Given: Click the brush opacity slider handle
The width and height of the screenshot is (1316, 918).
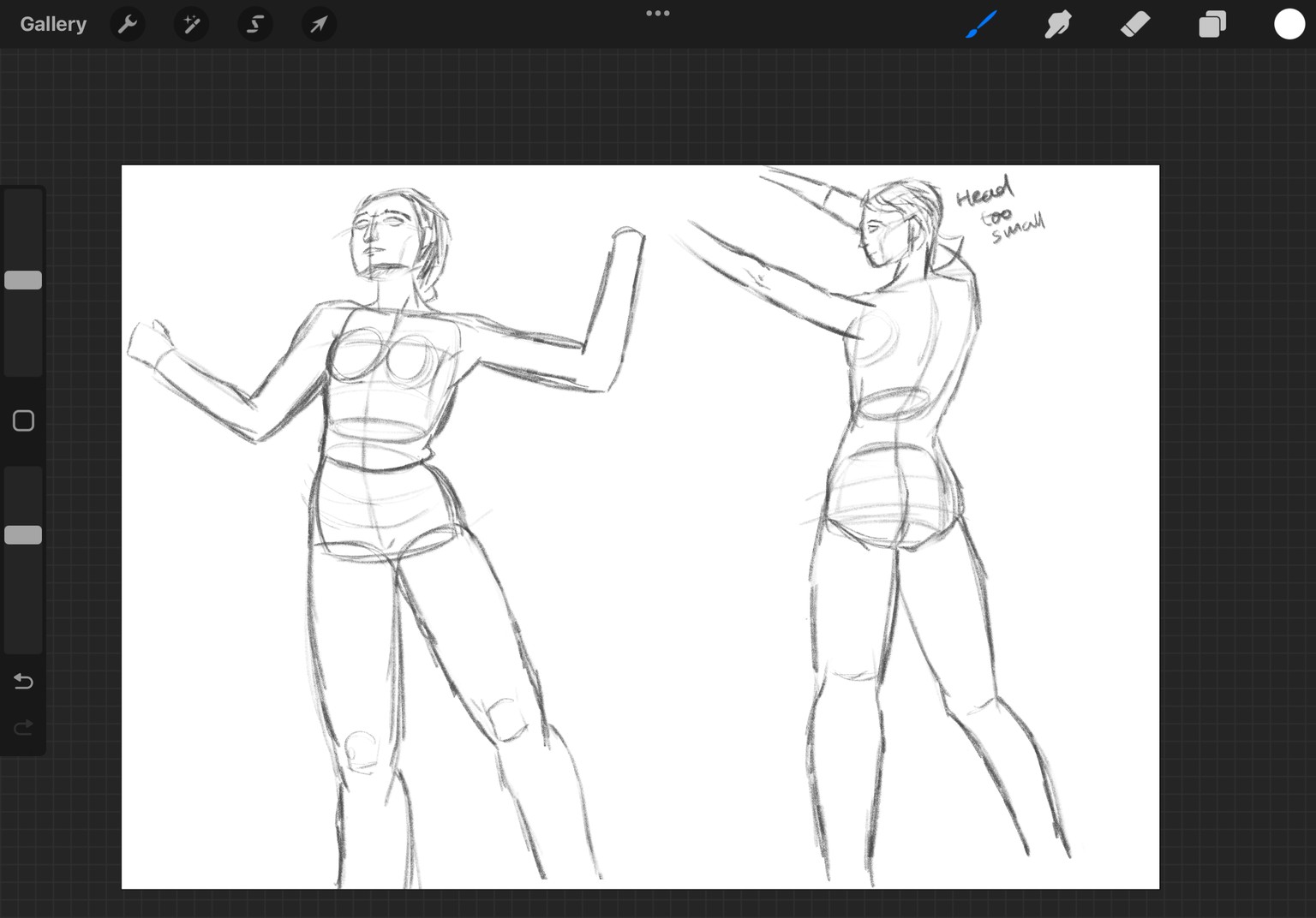Looking at the screenshot, I should 23,535.
